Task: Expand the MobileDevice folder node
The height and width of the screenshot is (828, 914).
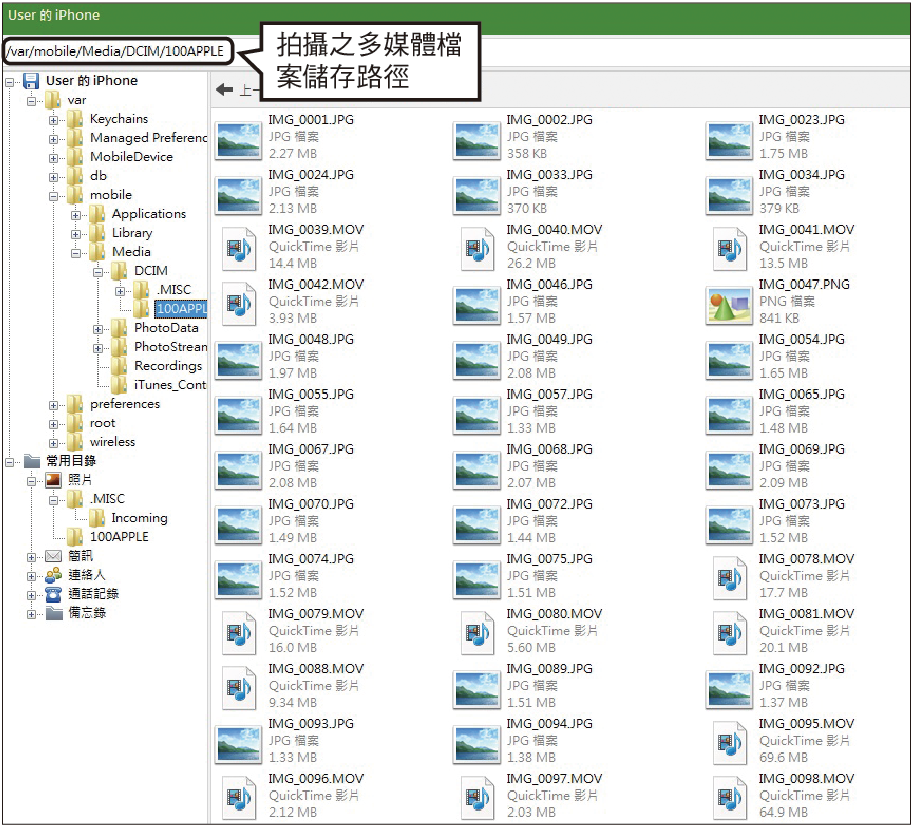Action: pyautogui.click(x=54, y=158)
